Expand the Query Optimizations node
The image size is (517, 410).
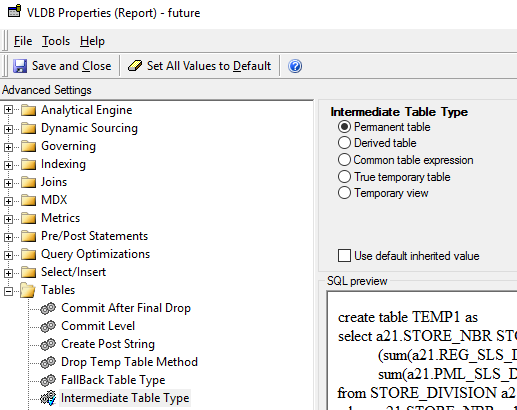coord(9,255)
